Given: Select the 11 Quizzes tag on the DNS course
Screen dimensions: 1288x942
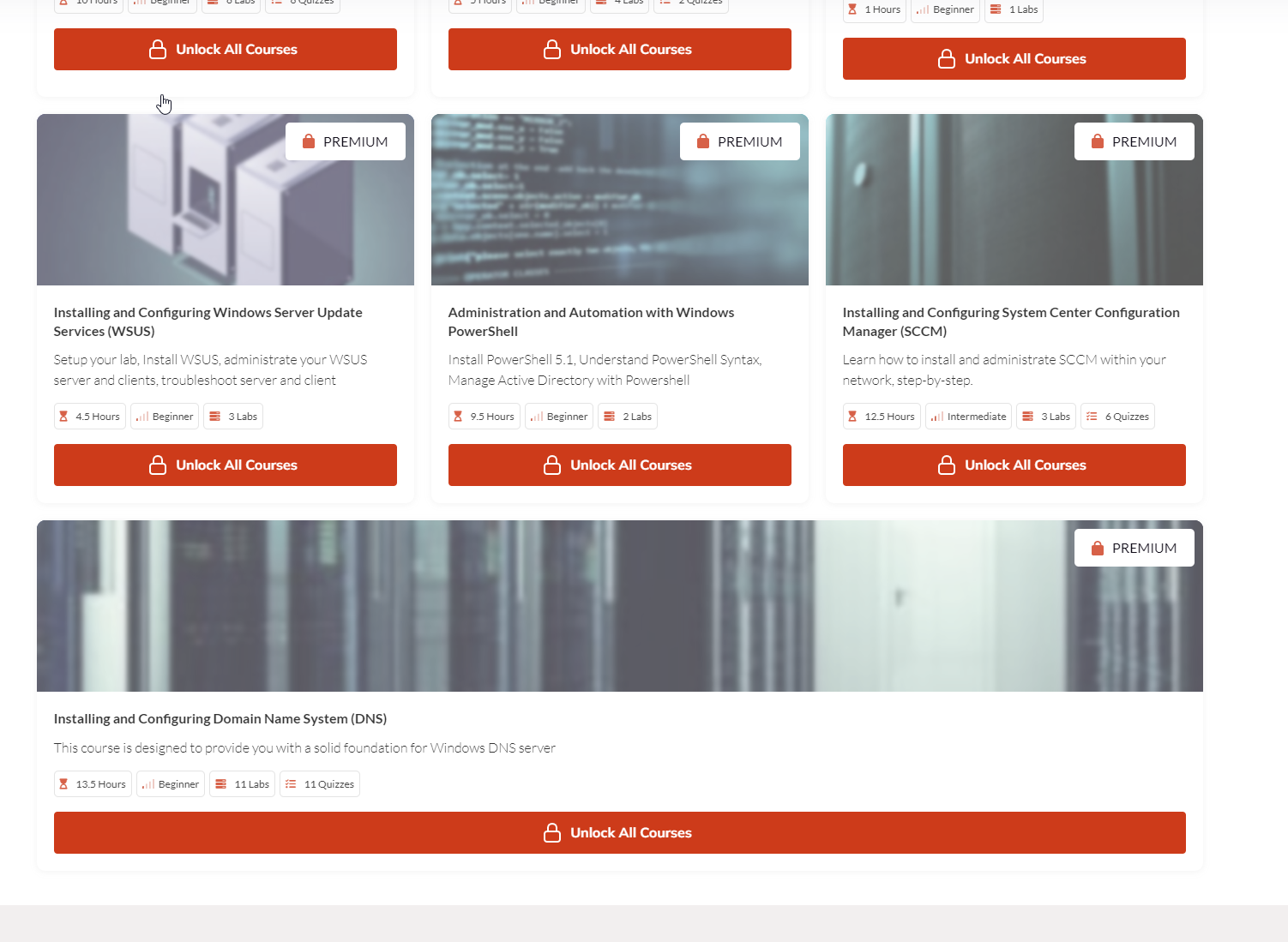Looking at the screenshot, I should (x=322, y=784).
